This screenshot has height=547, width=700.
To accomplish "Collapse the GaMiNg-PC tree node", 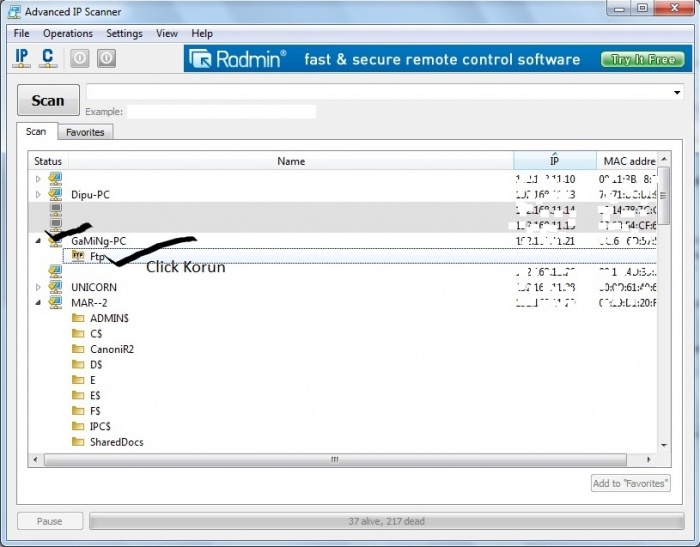I will click(38, 241).
